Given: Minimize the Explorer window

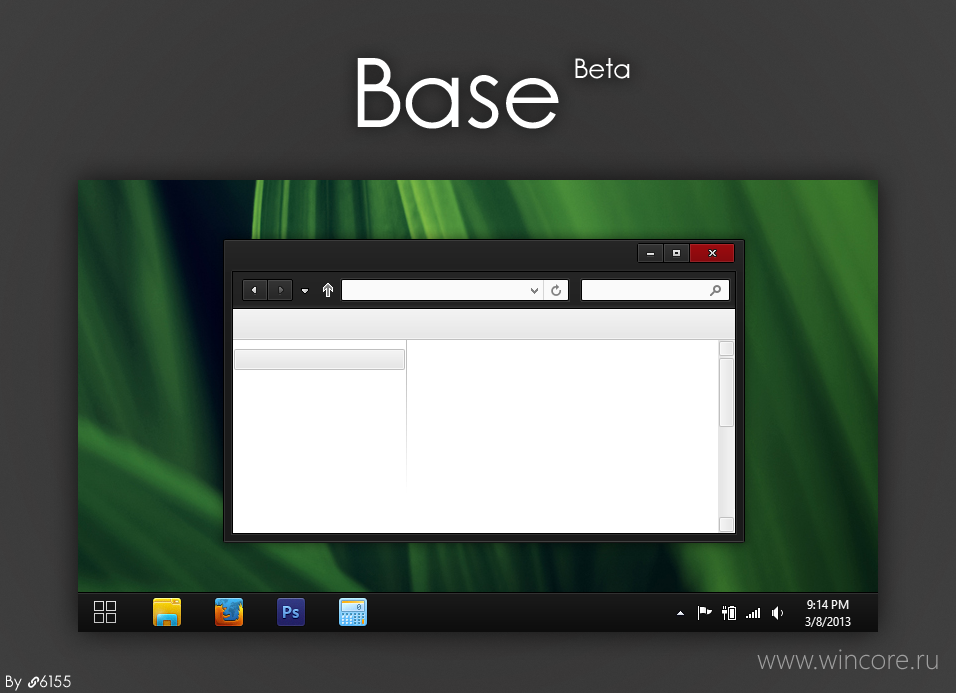Looking at the screenshot, I should [x=651, y=253].
